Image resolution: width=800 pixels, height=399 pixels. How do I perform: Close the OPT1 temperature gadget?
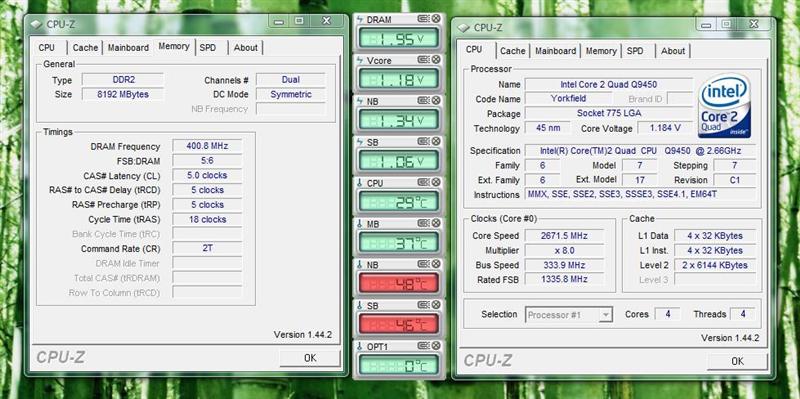tap(436, 345)
